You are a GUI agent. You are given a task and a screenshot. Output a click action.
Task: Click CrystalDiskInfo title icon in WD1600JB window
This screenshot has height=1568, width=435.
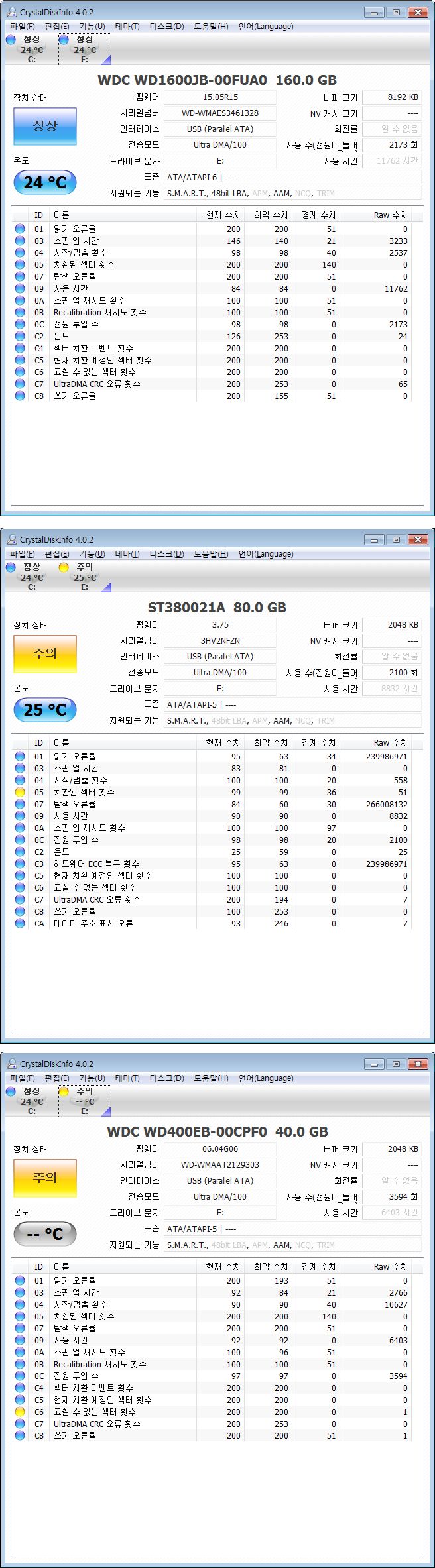pos(12,12)
